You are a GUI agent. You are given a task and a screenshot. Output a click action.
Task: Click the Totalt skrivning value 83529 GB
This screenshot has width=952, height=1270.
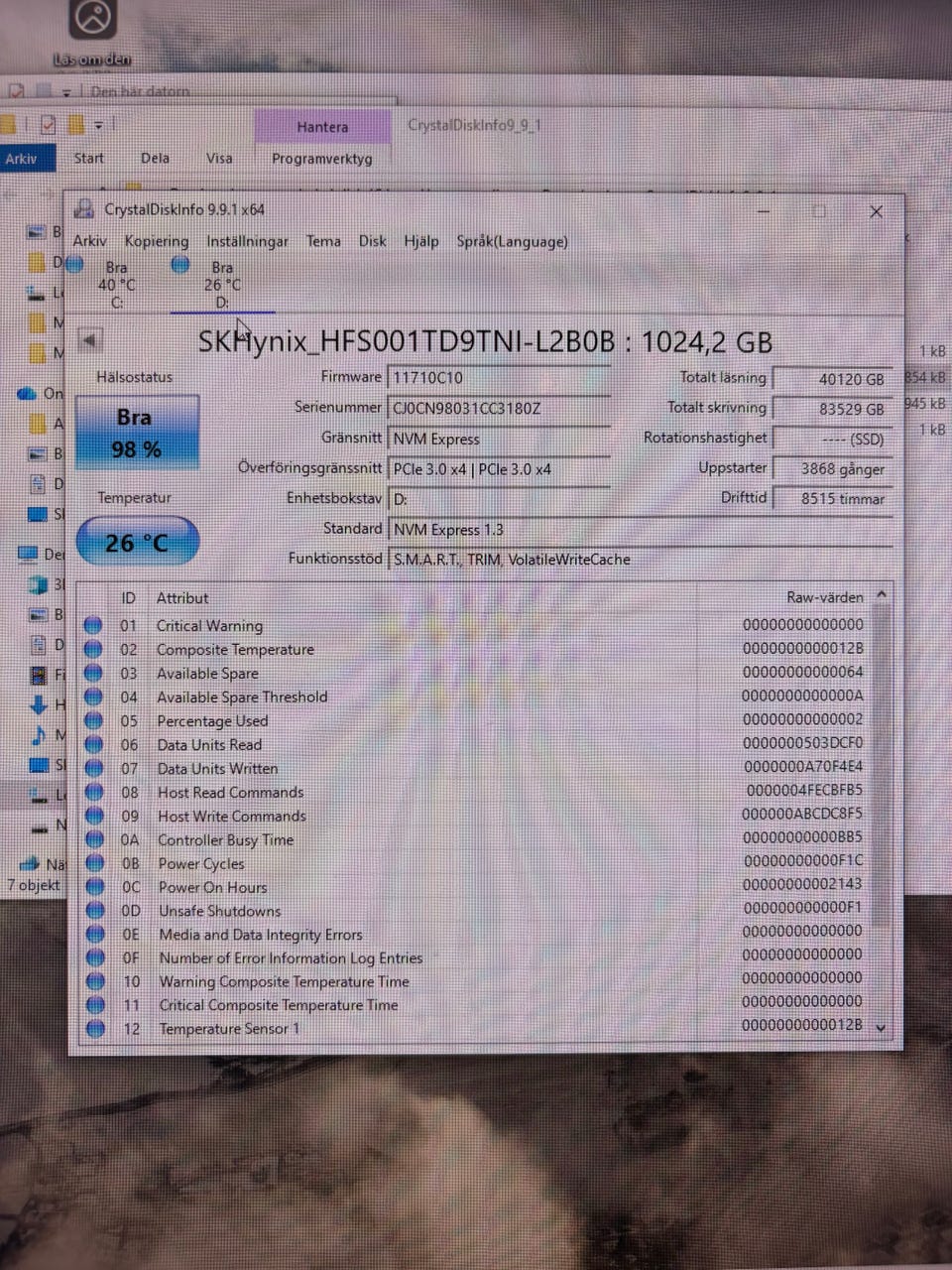[831, 409]
